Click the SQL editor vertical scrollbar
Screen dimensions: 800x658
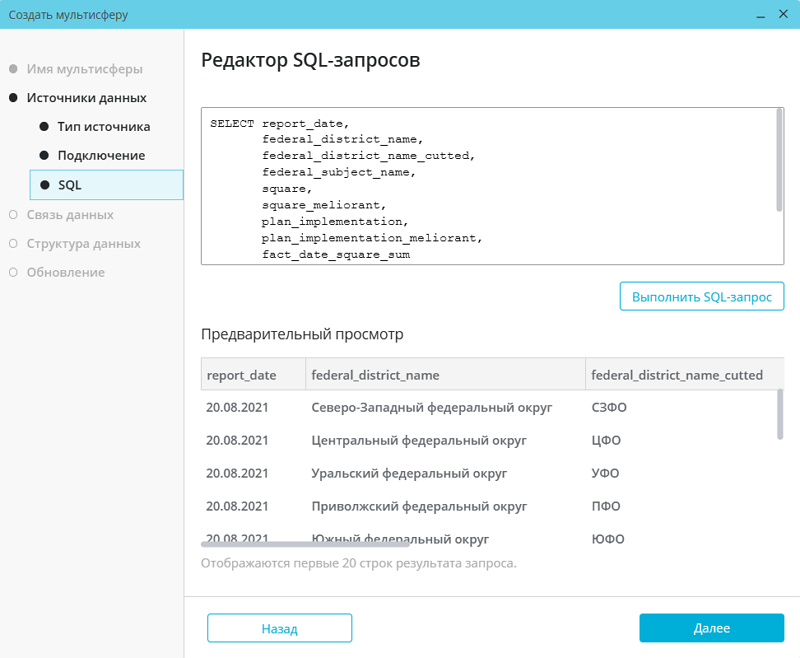point(779,160)
